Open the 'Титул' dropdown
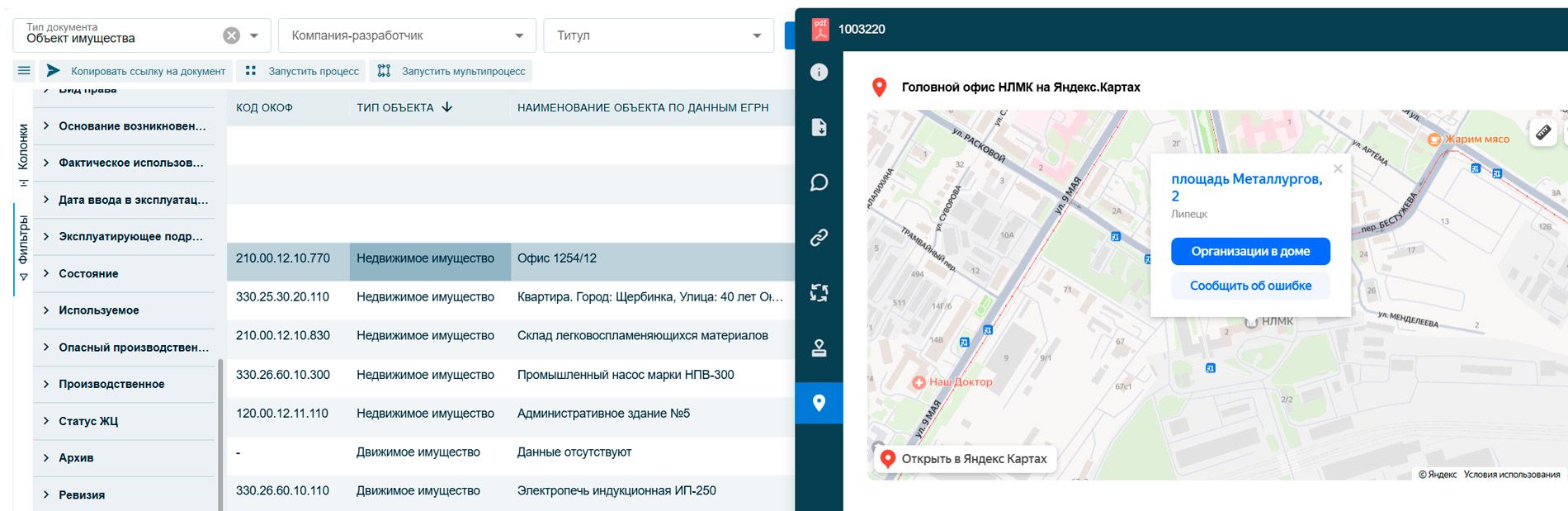The image size is (1568, 511). 659,35
